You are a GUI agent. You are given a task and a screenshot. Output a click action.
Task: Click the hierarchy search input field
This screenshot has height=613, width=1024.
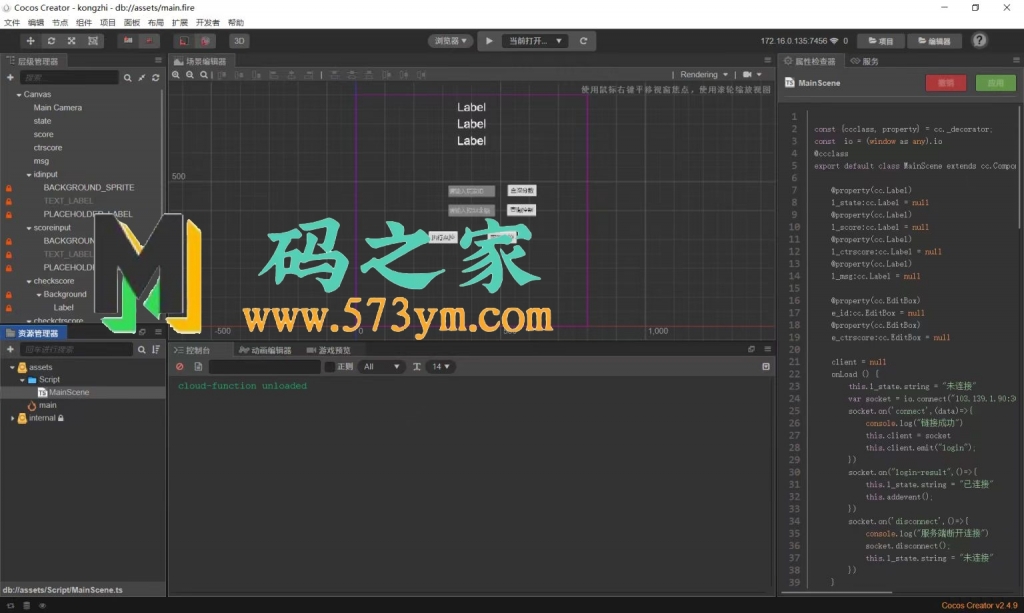pyautogui.click(x=69, y=78)
